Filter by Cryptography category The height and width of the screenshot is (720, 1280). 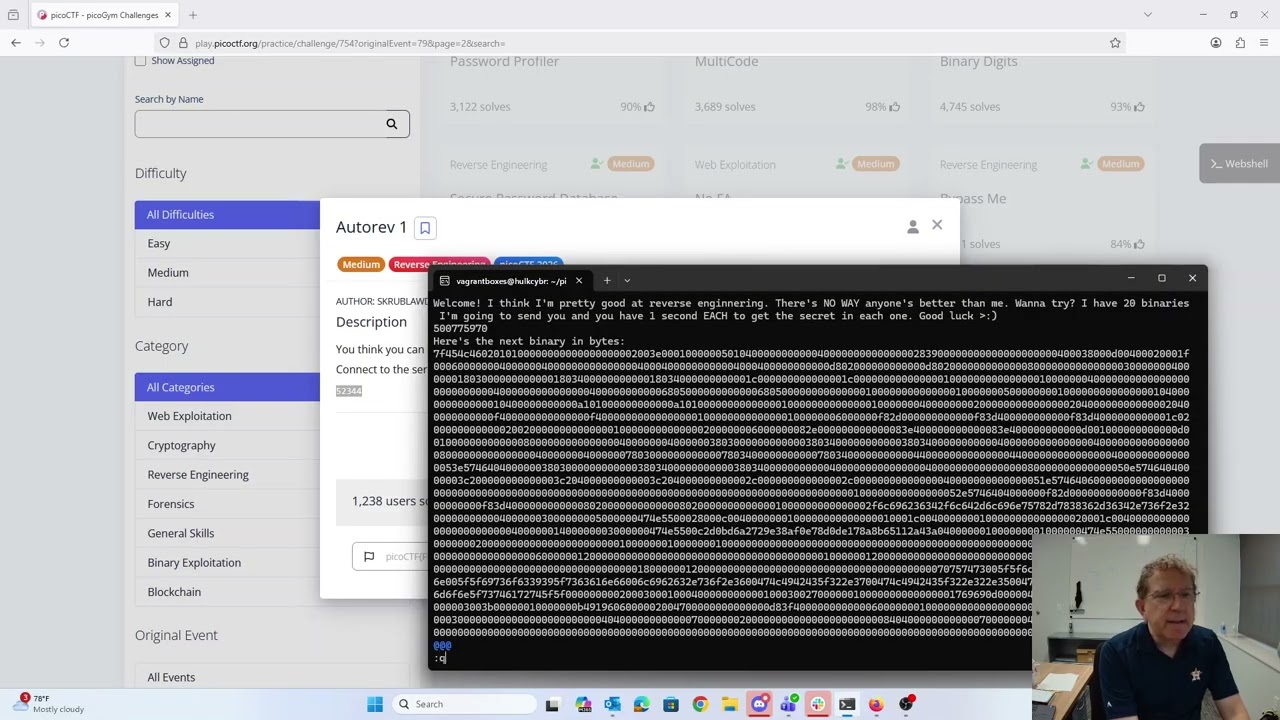pyautogui.click(x=227, y=445)
